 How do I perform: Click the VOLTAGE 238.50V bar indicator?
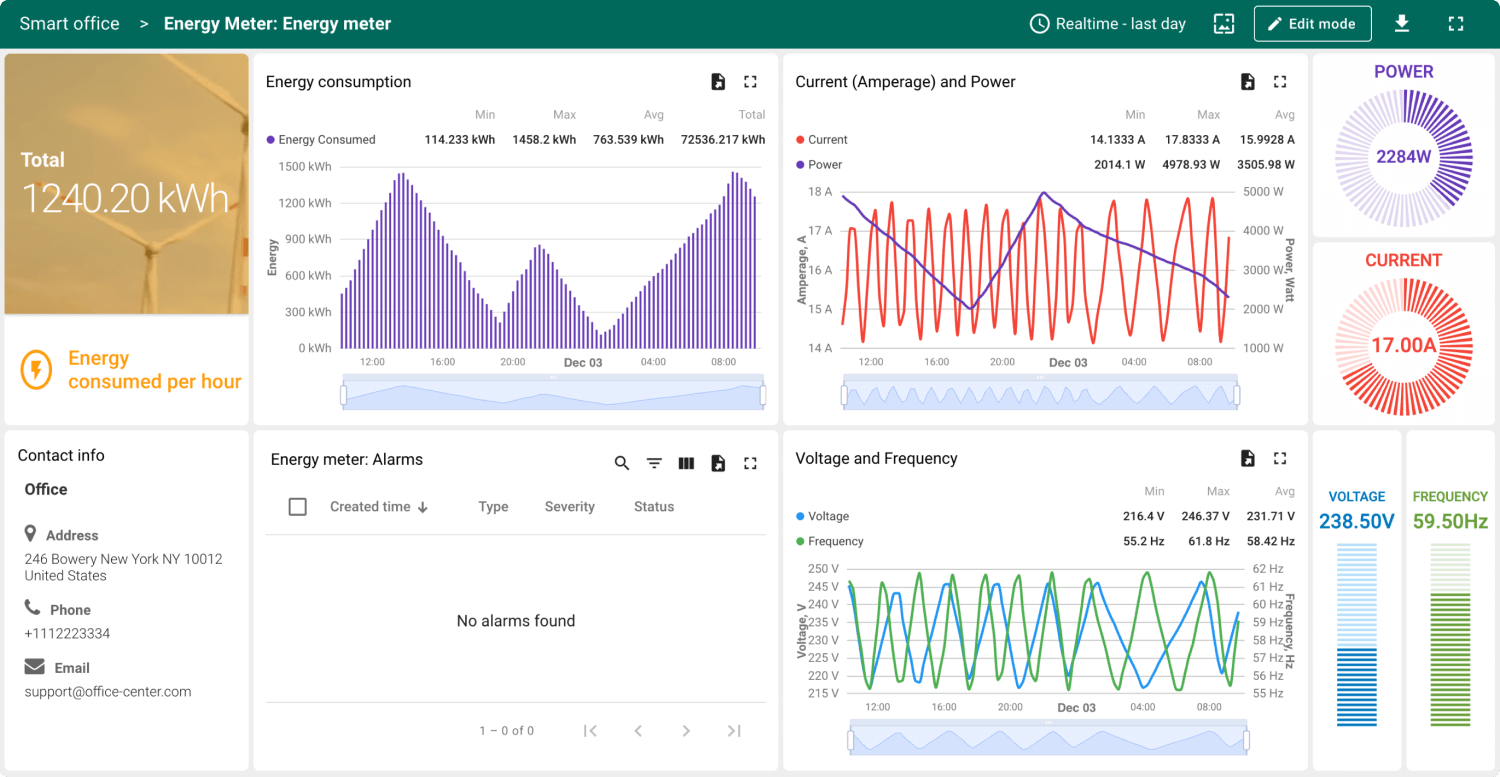coord(1357,635)
